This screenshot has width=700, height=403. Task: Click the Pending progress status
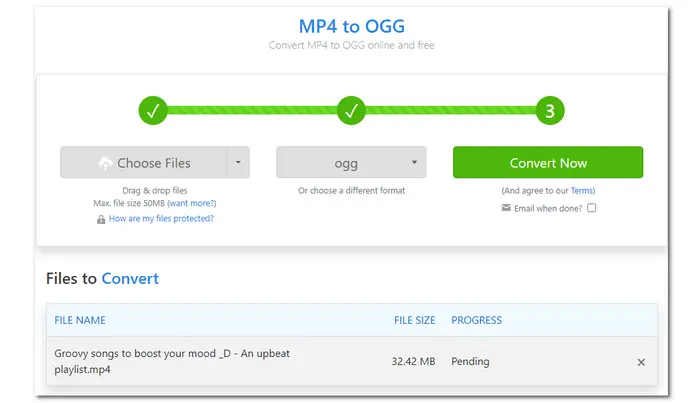[470, 361]
